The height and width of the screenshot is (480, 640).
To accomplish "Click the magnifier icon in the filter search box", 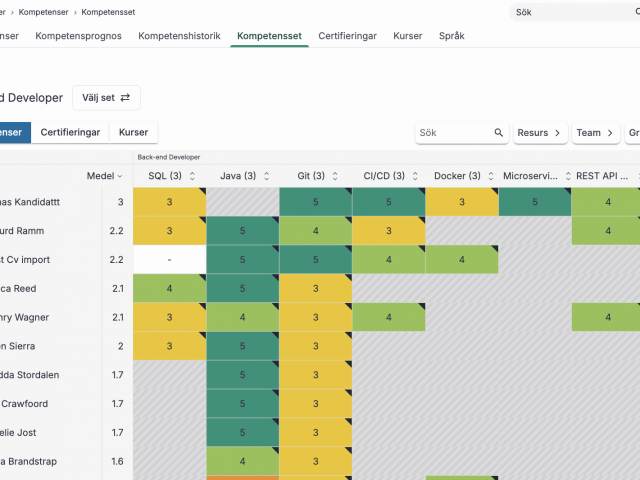I will click(498, 132).
